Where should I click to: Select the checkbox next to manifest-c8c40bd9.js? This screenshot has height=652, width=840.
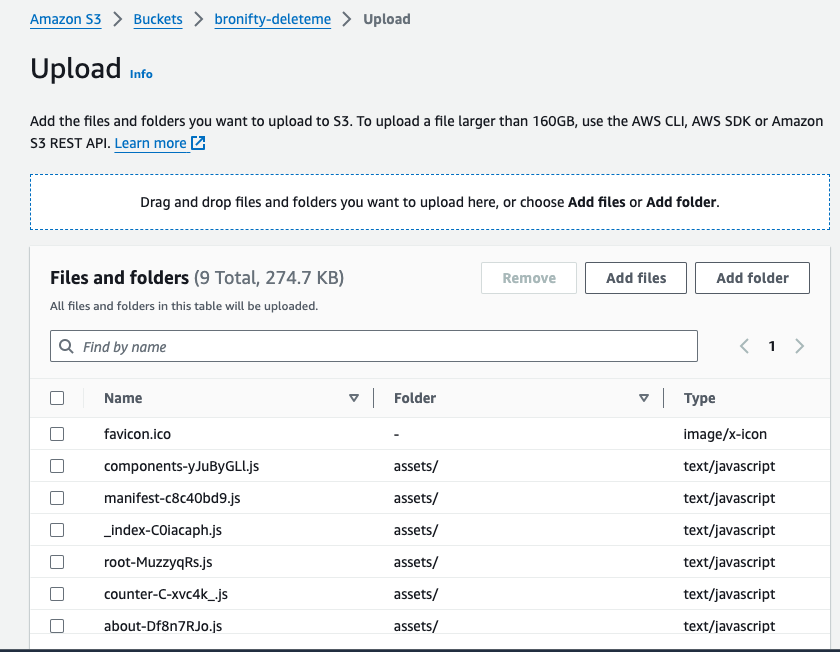click(x=57, y=497)
